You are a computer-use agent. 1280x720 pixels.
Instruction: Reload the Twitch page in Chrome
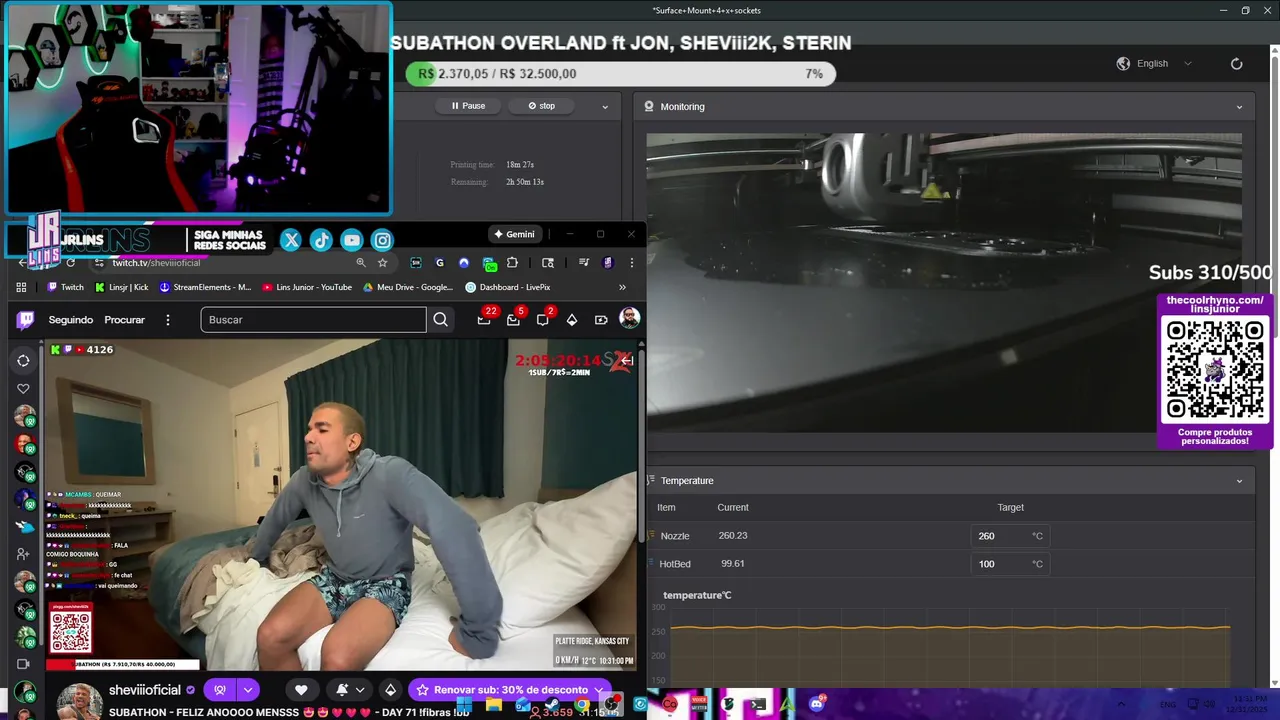(70, 263)
